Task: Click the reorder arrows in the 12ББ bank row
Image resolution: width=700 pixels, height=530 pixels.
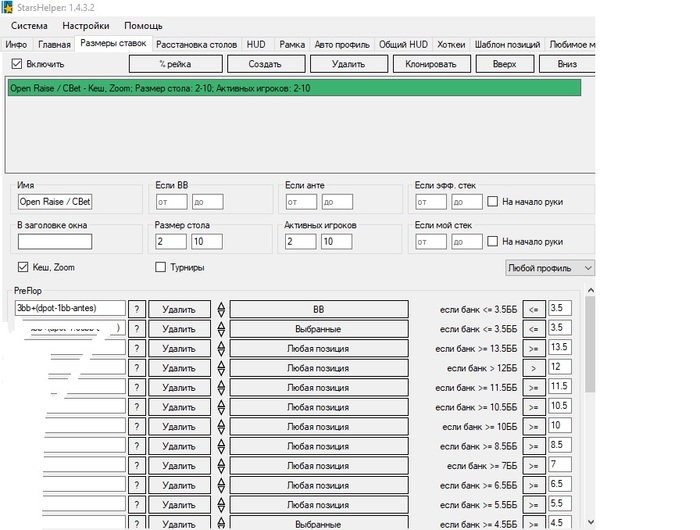Action: click(x=221, y=367)
